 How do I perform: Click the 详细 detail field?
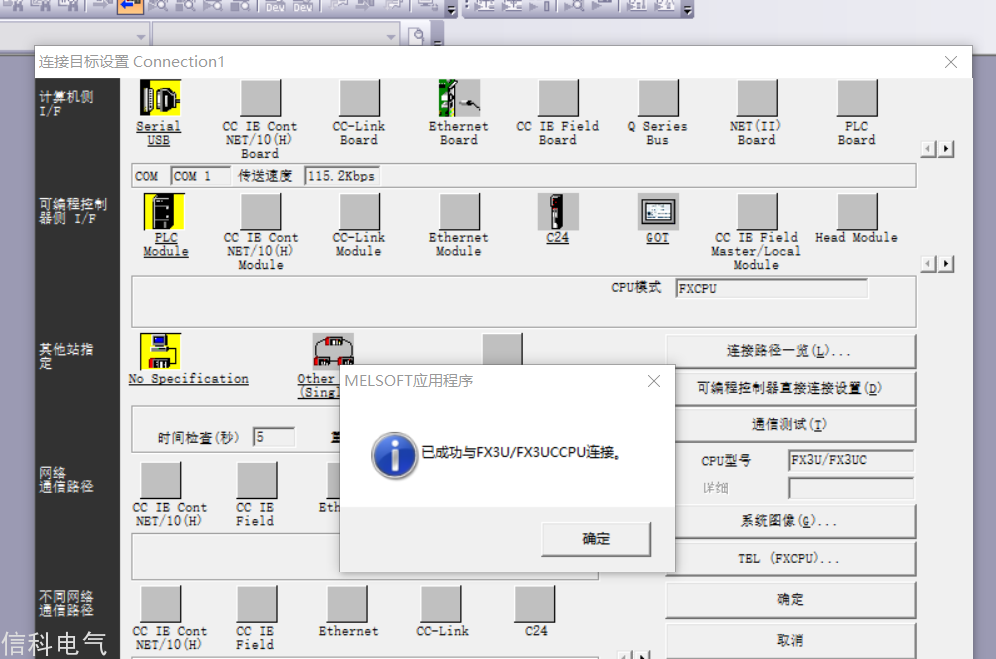tap(851, 488)
